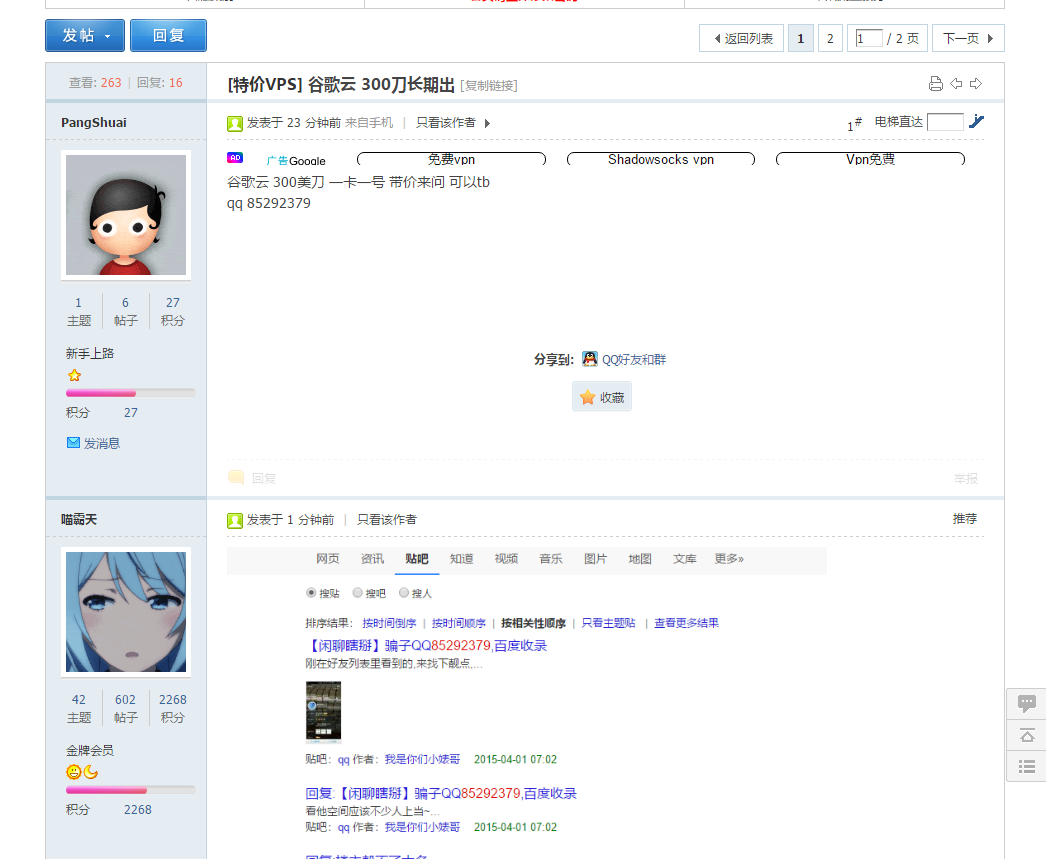This screenshot has width=1046, height=859.
Task: Open the Vpn免费 ad link
Action: (x=871, y=159)
